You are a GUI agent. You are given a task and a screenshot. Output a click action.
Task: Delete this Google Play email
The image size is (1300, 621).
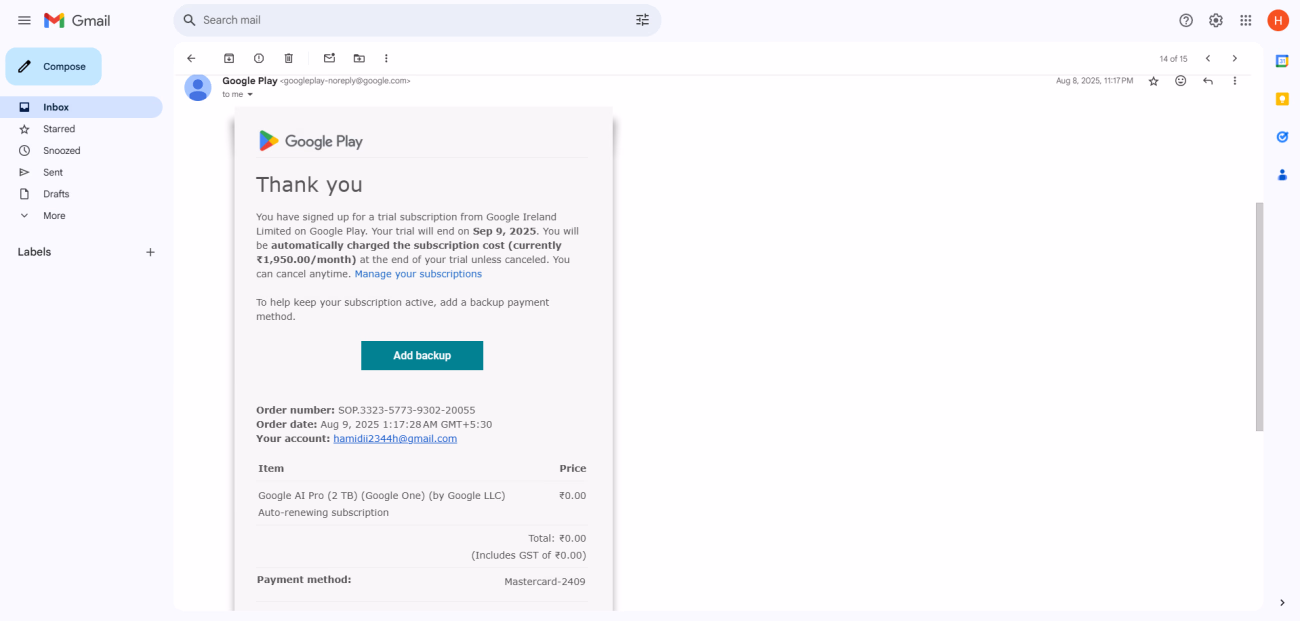289,59
